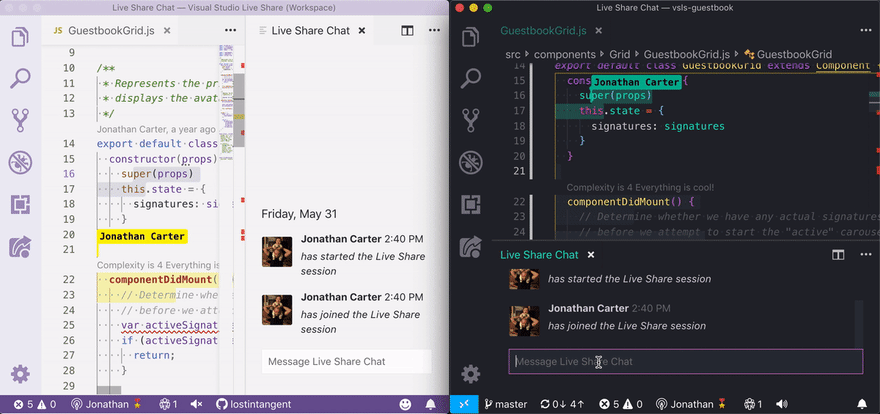
Task: Open 'Grid' breadcrumb dropdown
Action: [x=620, y=54]
